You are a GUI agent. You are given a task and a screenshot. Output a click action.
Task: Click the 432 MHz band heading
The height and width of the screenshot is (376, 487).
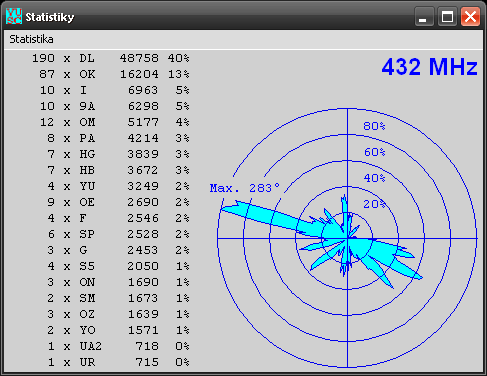pos(429,67)
